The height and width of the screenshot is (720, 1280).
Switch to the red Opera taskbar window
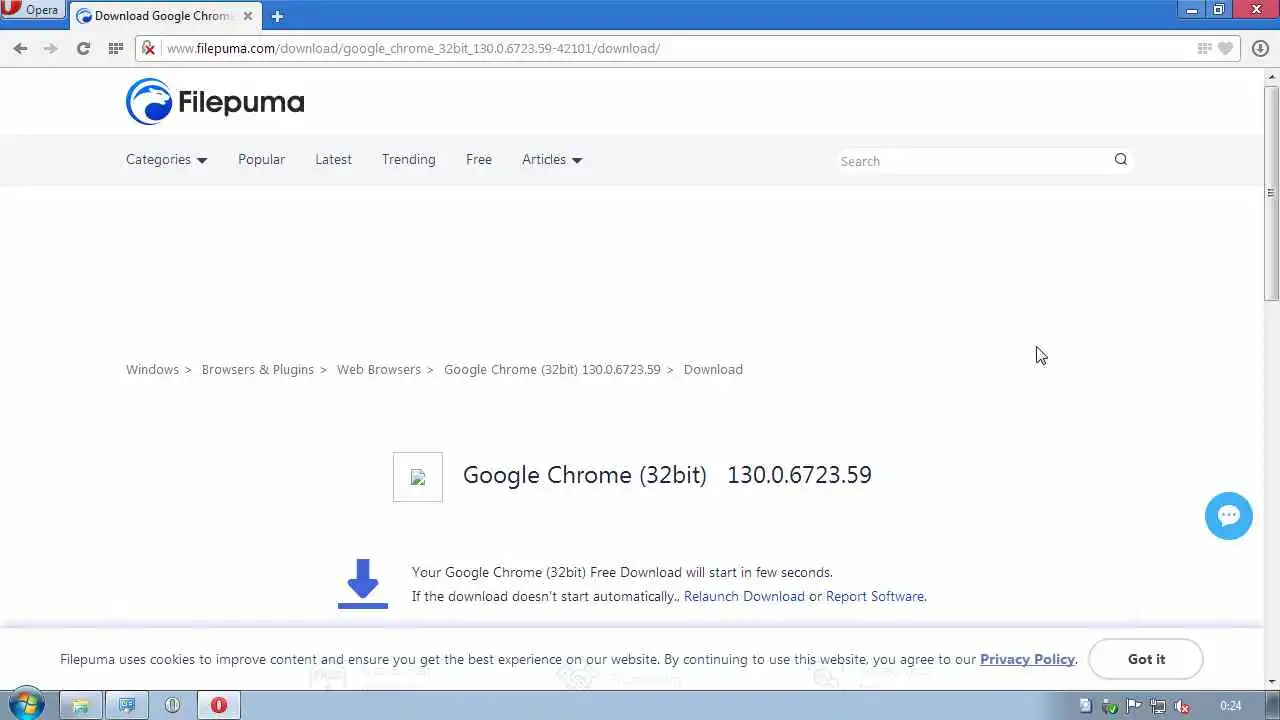pyautogui.click(x=218, y=705)
